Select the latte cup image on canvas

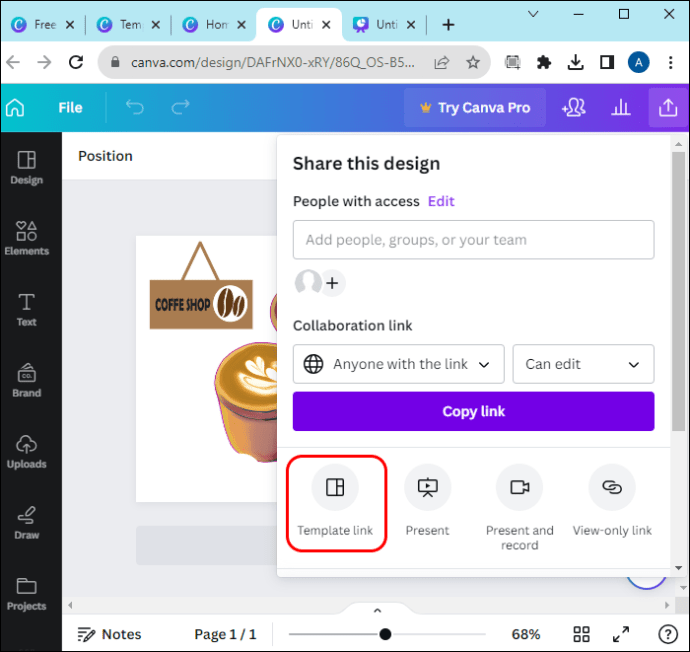(x=246, y=401)
